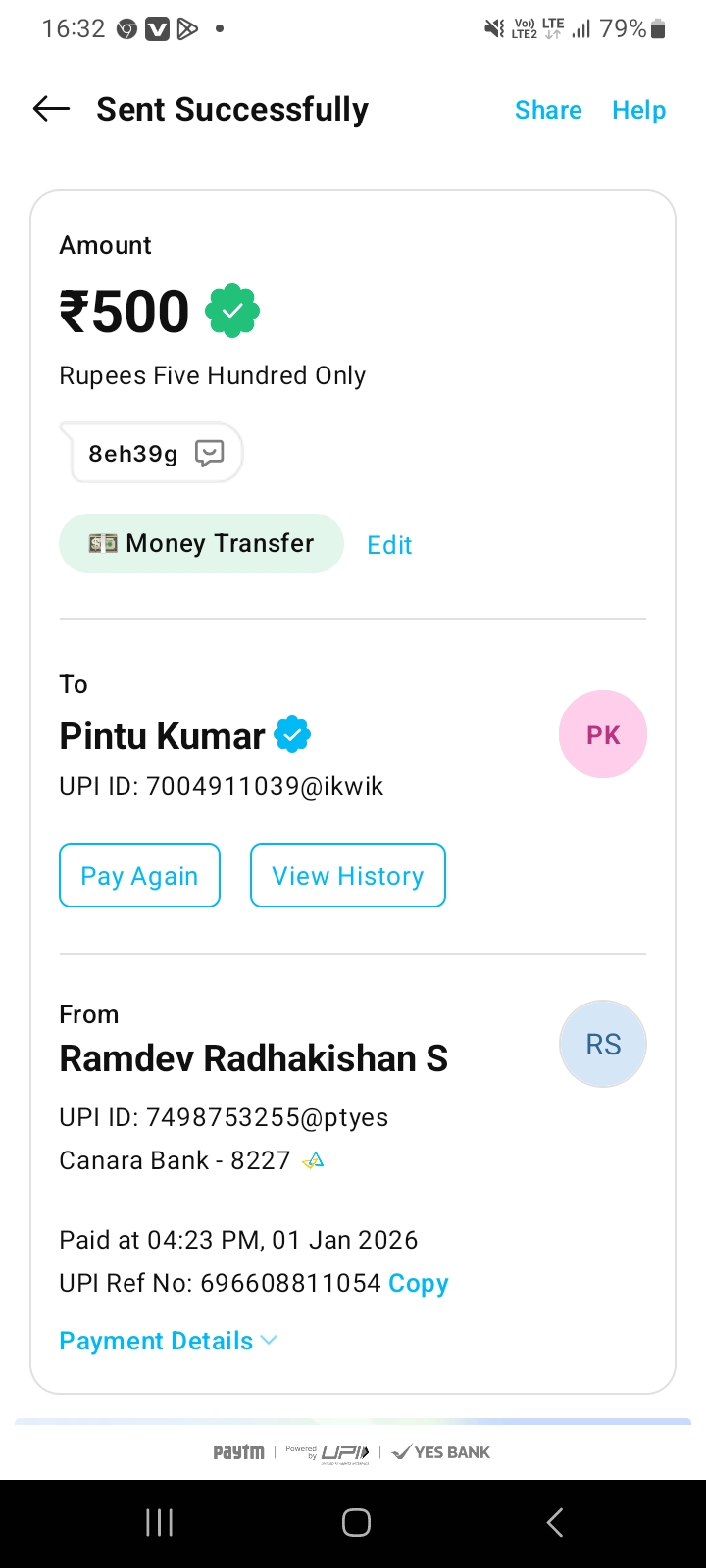Open the PK recipient avatar
The image size is (706, 1568).
click(602, 735)
